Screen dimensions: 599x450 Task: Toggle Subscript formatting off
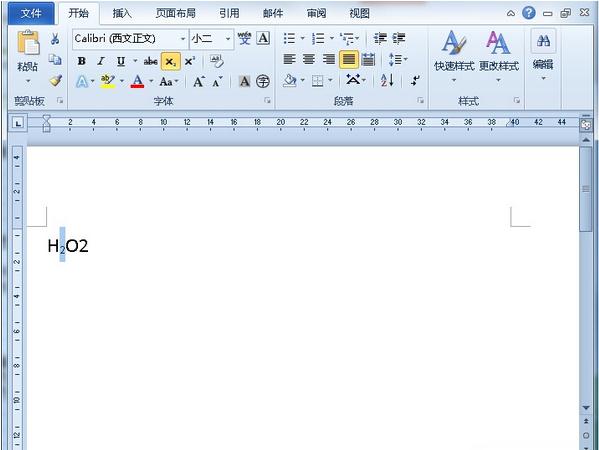(170, 61)
